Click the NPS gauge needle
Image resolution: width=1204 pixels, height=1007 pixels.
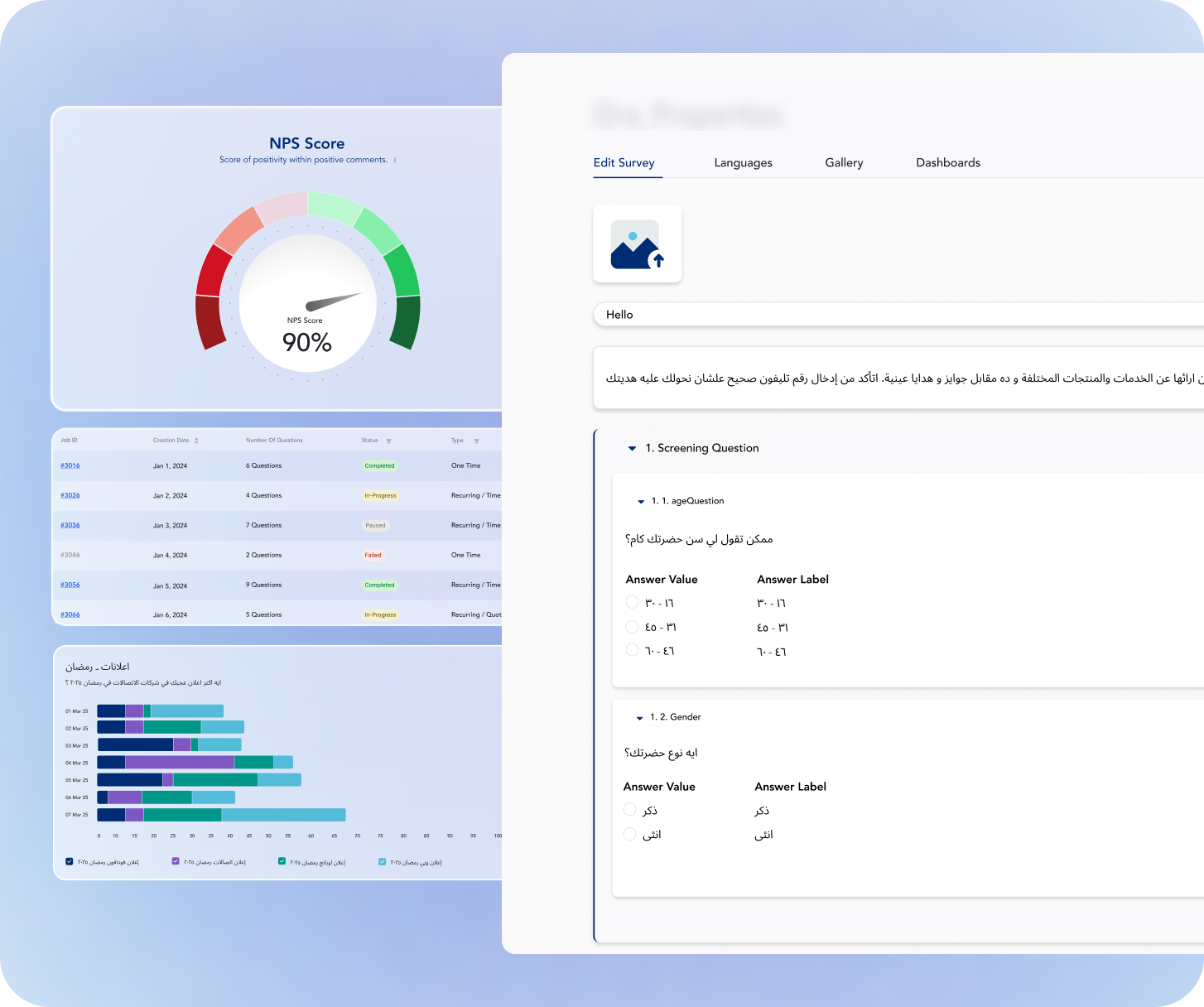click(x=334, y=301)
